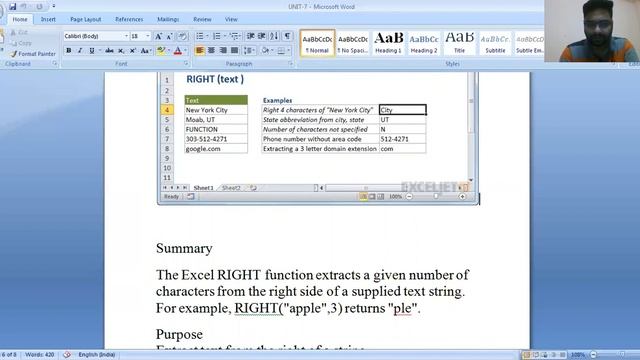Click Grow Font button

click(158, 36)
